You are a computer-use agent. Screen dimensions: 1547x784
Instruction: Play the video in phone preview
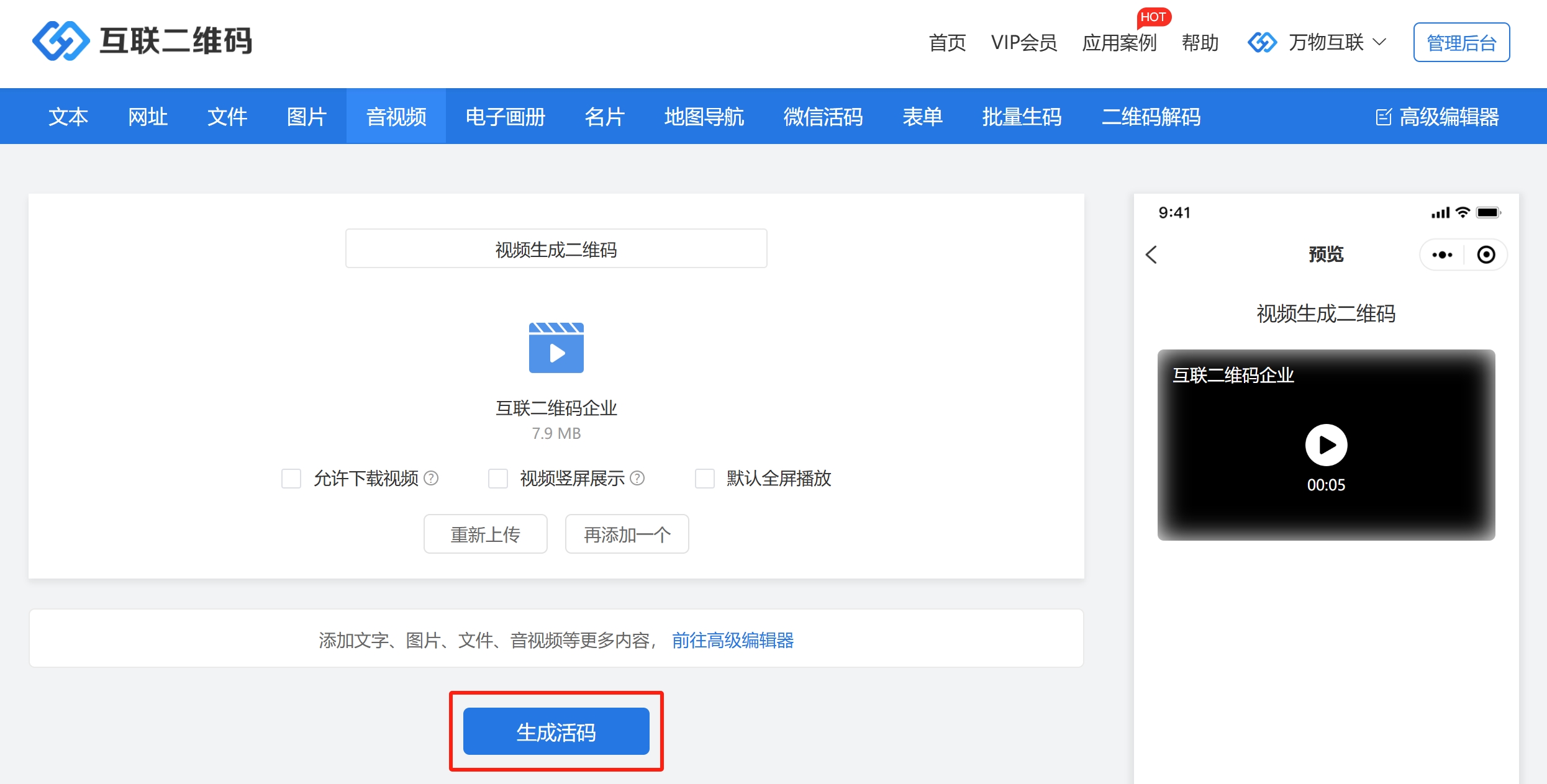[1326, 445]
